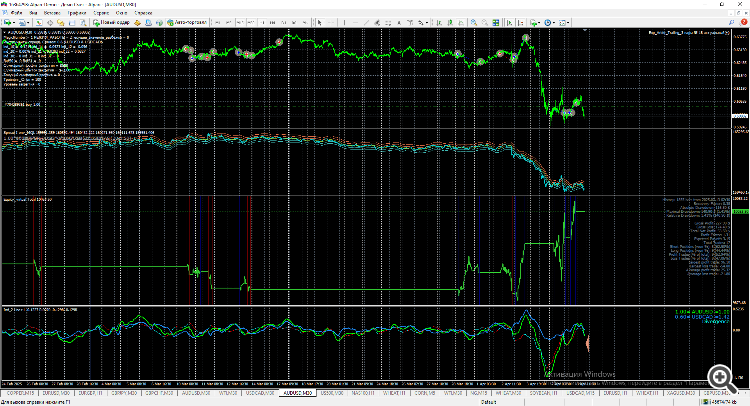Click the profiles icon in toolbar
Image resolution: width=750 pixels, height=406 pixels.
tap(22, 22)
